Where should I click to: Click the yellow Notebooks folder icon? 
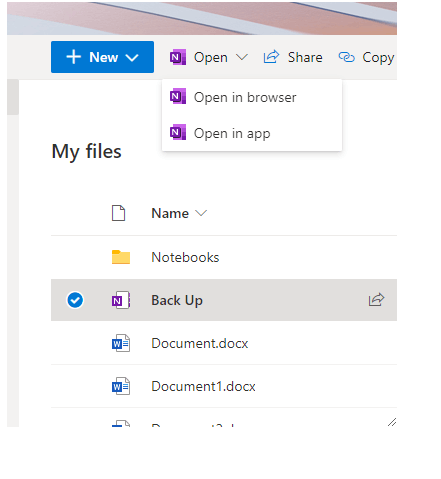click(121, 257)
